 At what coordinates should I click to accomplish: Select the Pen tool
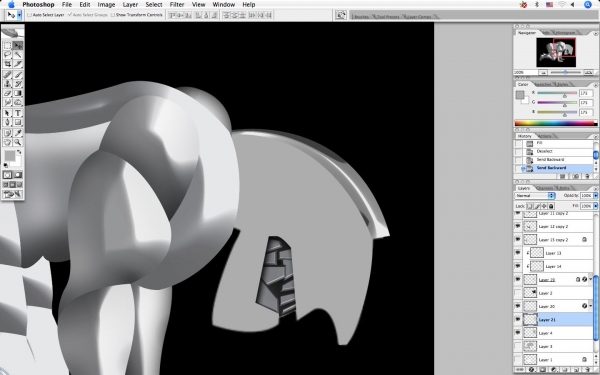click(7, 122)
